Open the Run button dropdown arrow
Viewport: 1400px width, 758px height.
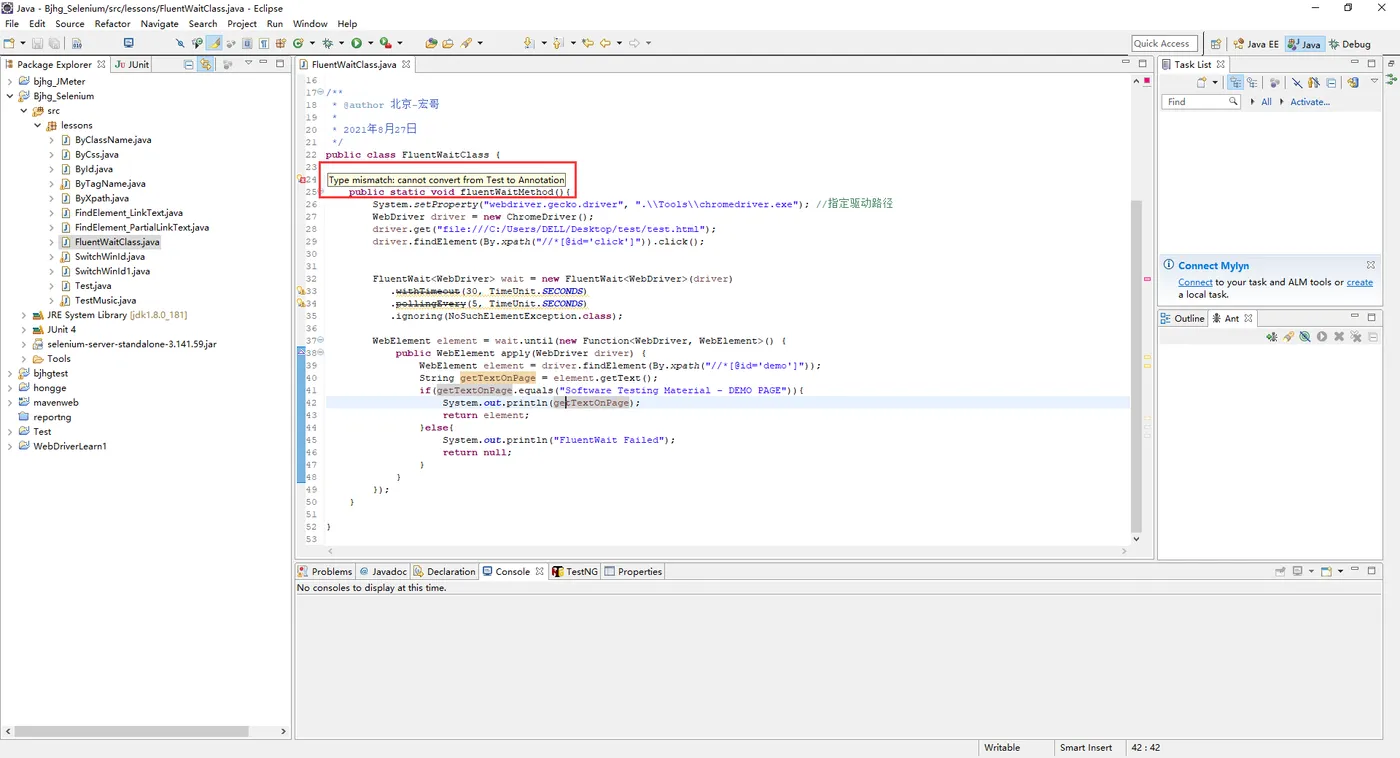click(x=369, y=43)
